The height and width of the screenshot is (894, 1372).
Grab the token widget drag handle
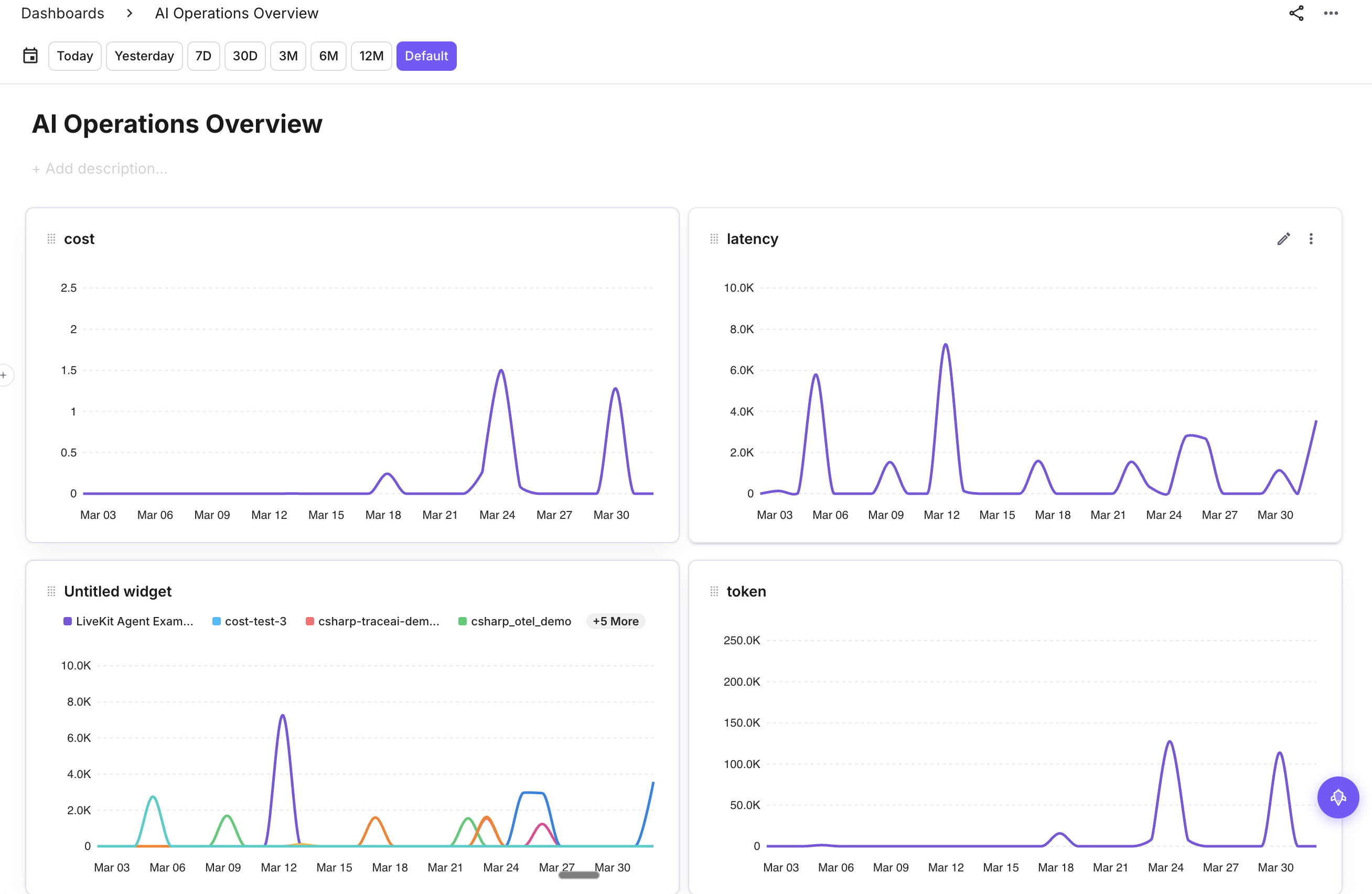(714, 591)
